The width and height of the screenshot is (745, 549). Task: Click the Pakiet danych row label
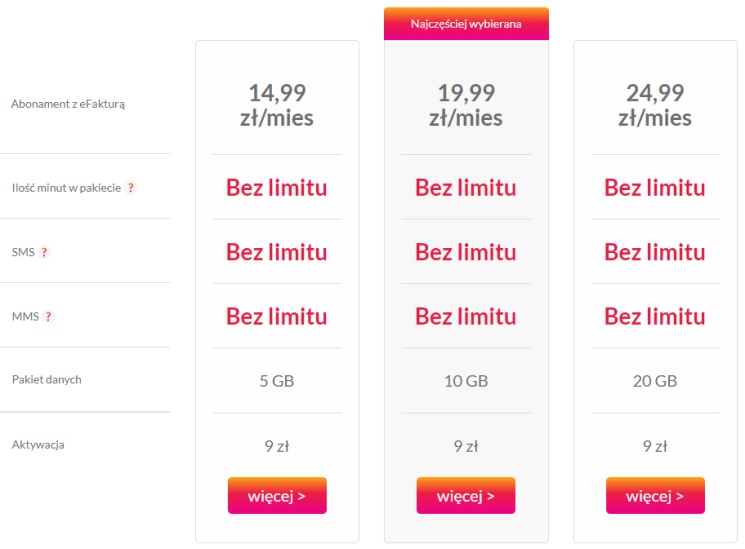(46, 380)
